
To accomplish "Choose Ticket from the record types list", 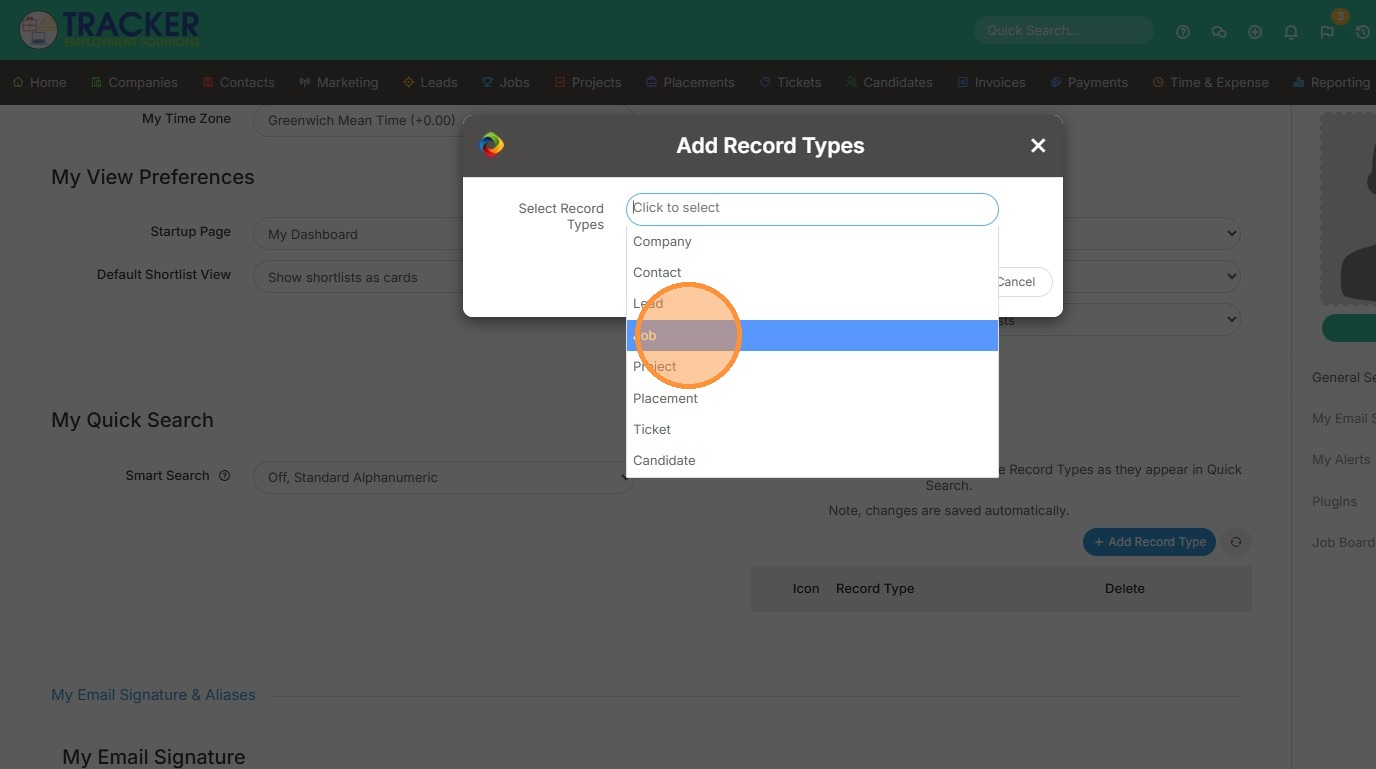I will pos(812,429).
